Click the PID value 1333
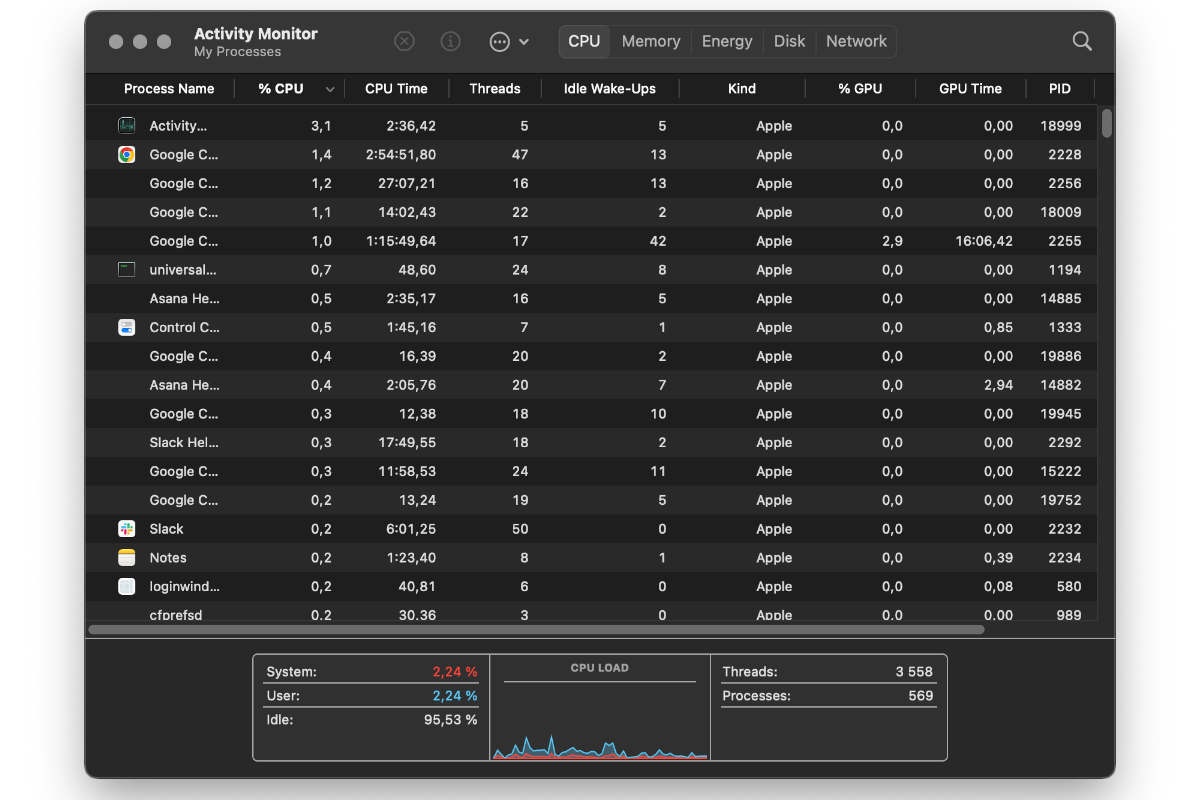Screen dimensions: 1200x800 point(1065,327)
